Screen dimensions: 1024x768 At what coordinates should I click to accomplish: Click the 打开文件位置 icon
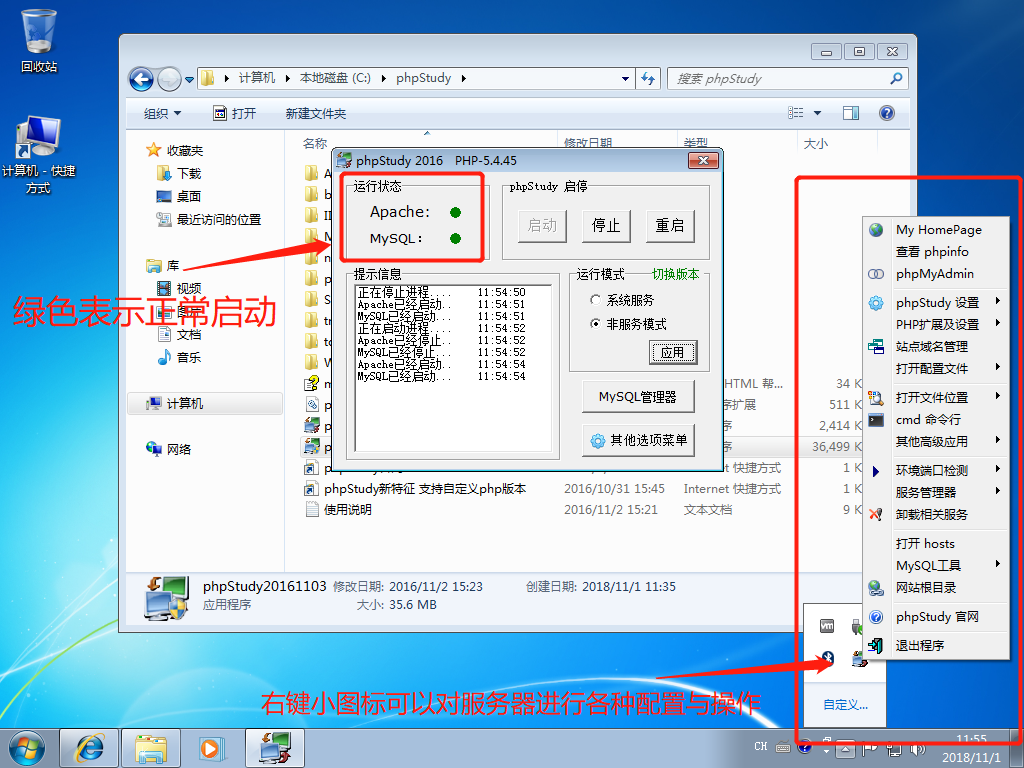(876, 398)
